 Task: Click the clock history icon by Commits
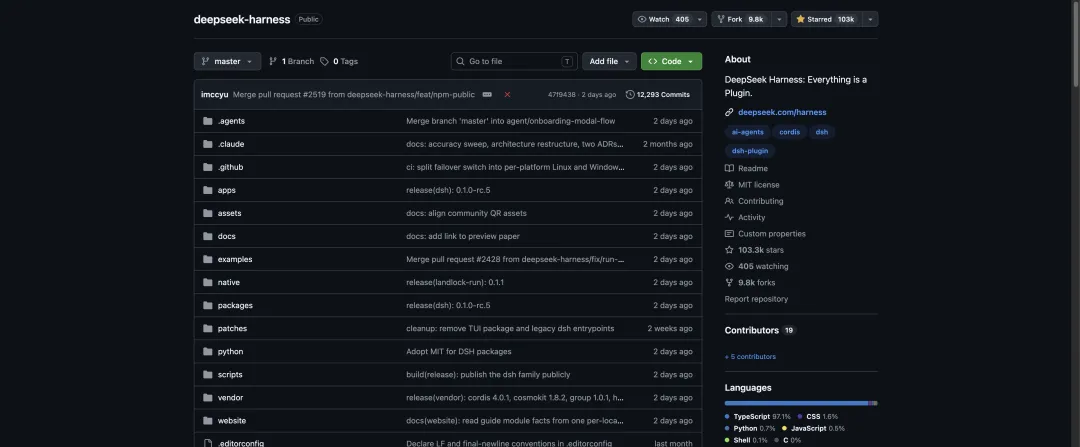coord(630,94)
